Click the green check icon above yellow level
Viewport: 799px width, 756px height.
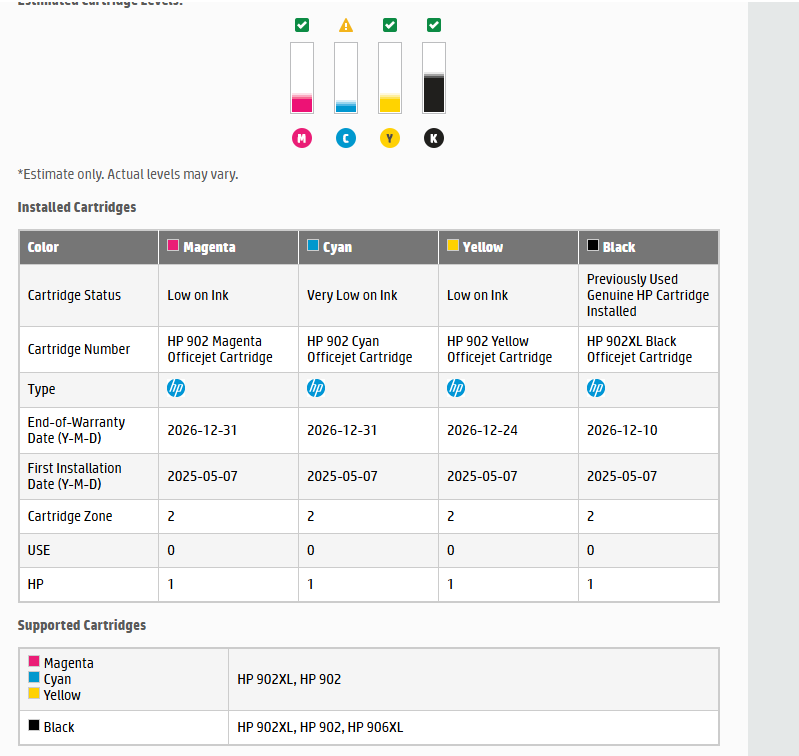coord(390,25)
